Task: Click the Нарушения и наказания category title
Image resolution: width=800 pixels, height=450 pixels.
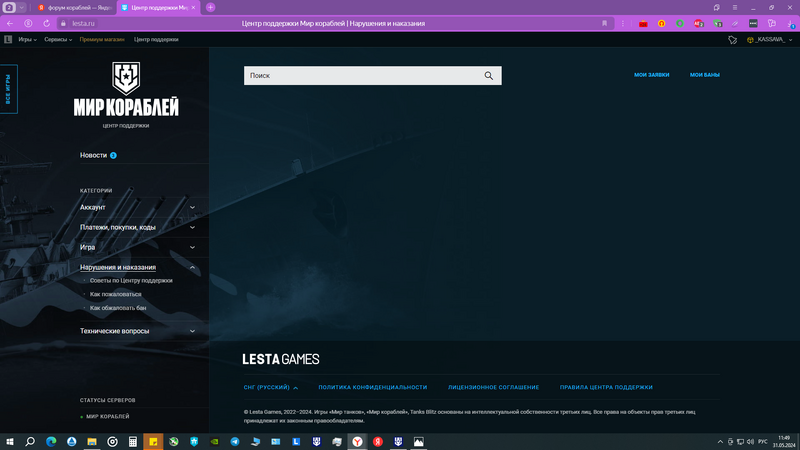Action: 118,267
